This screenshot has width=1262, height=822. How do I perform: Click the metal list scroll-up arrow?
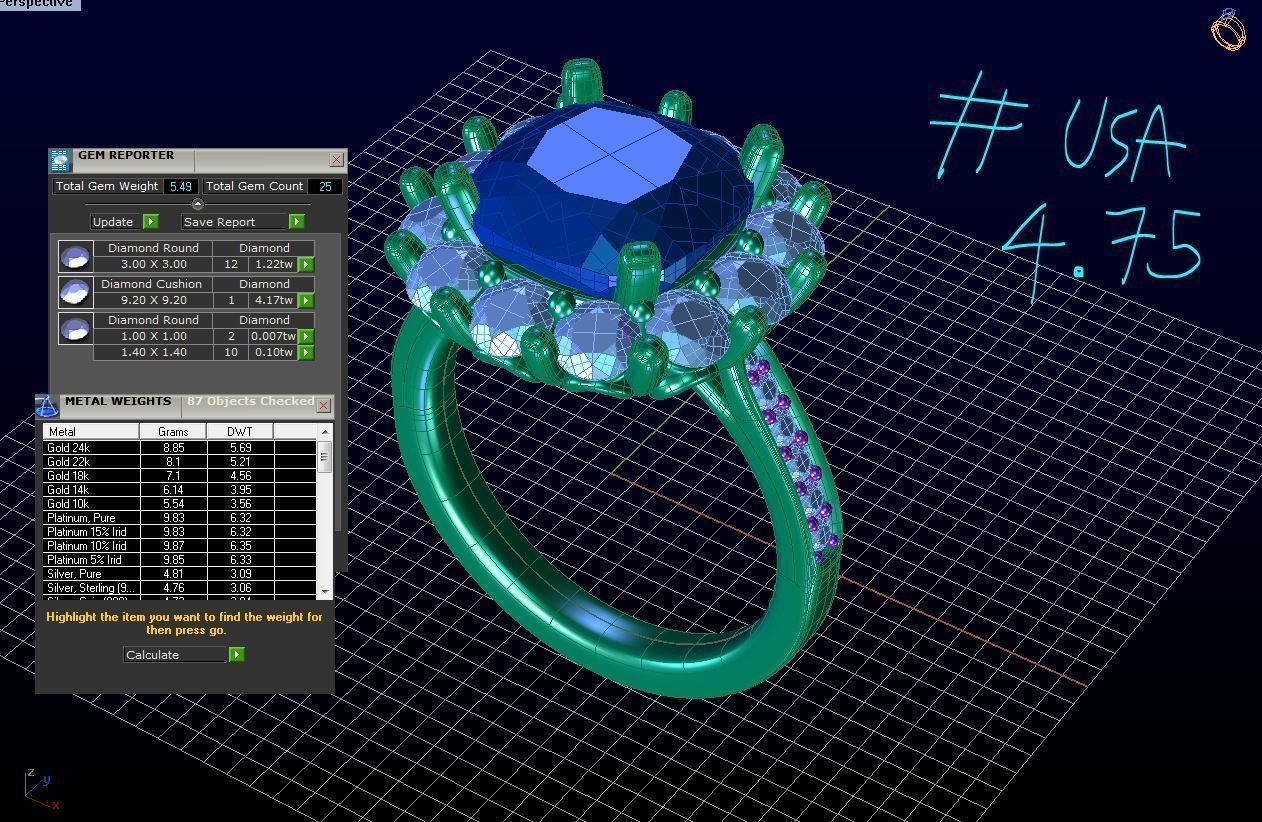pyautogui.click(x=324, y=431)
